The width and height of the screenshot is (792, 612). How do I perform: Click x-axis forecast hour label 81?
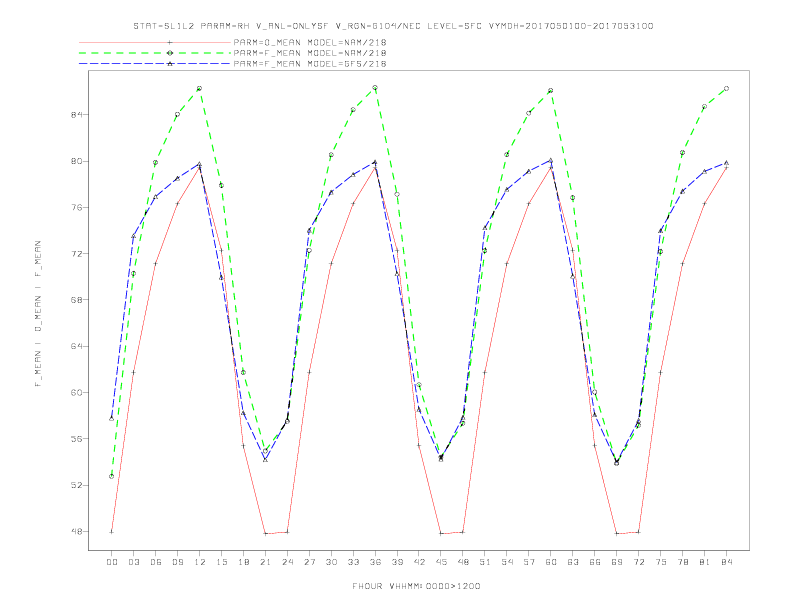click(705, 562)
